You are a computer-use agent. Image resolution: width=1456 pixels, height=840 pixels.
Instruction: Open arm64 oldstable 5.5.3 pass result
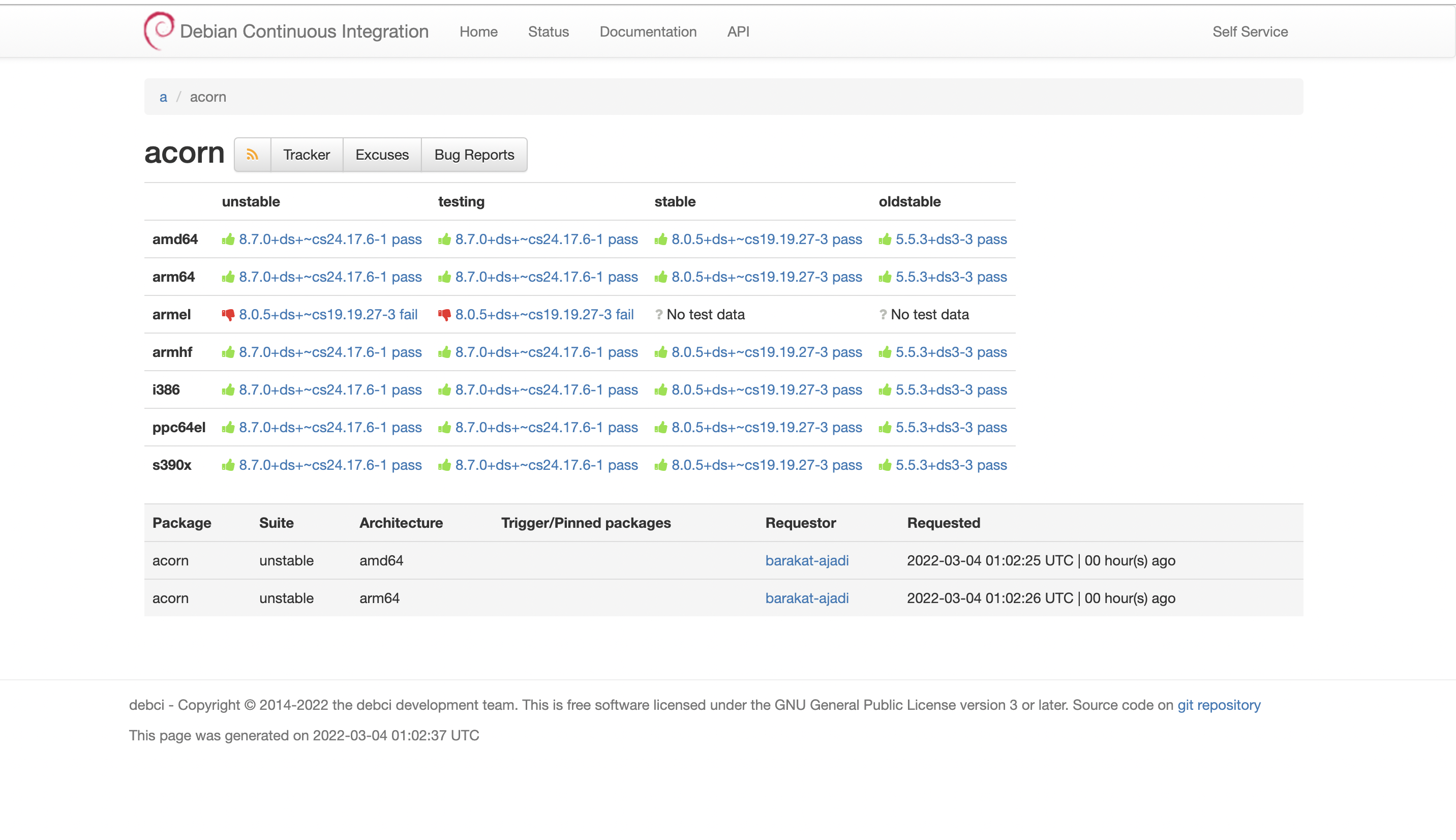pos(952,277)
